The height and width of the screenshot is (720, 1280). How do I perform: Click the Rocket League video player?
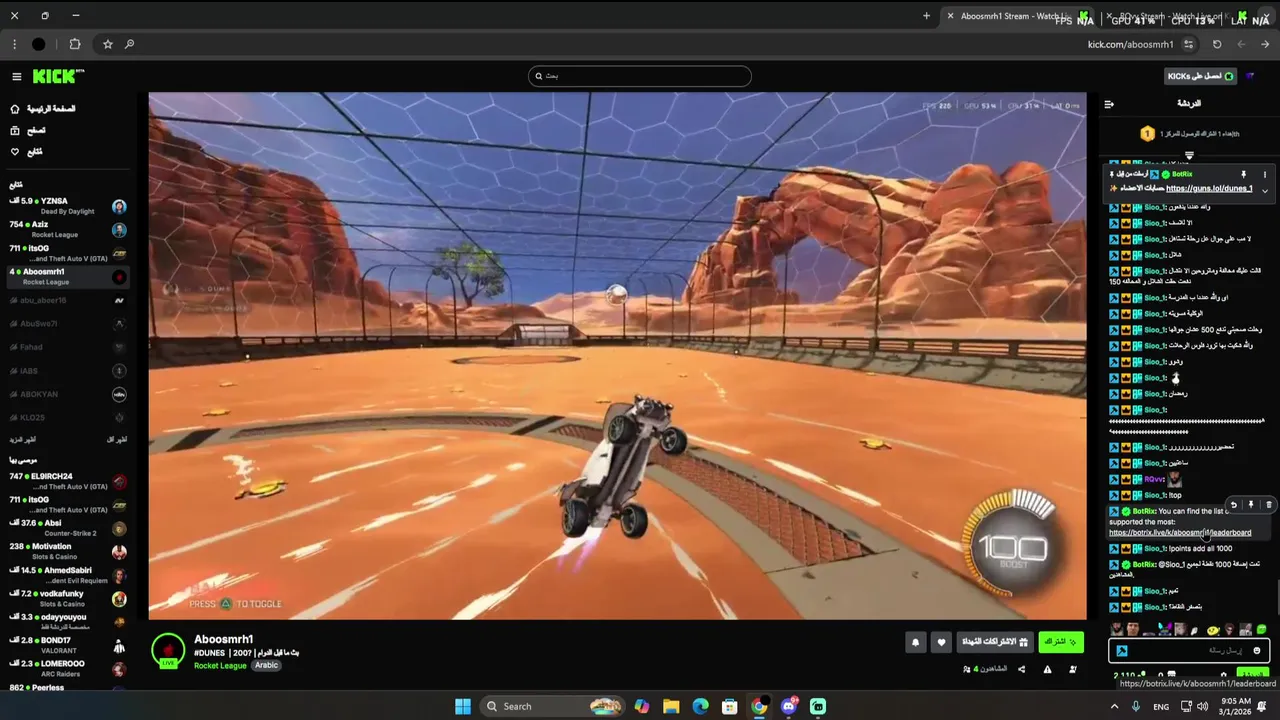click(x=617, y=356)
